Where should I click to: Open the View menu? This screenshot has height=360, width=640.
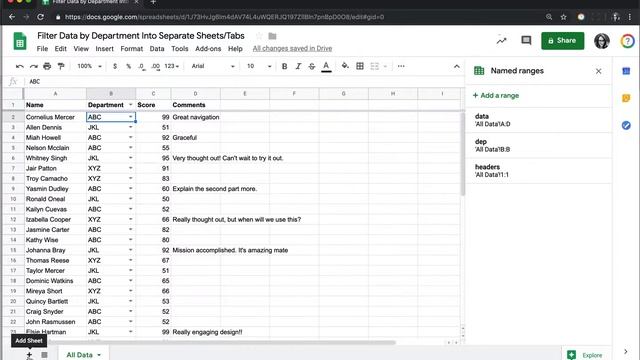coord(81,49)
